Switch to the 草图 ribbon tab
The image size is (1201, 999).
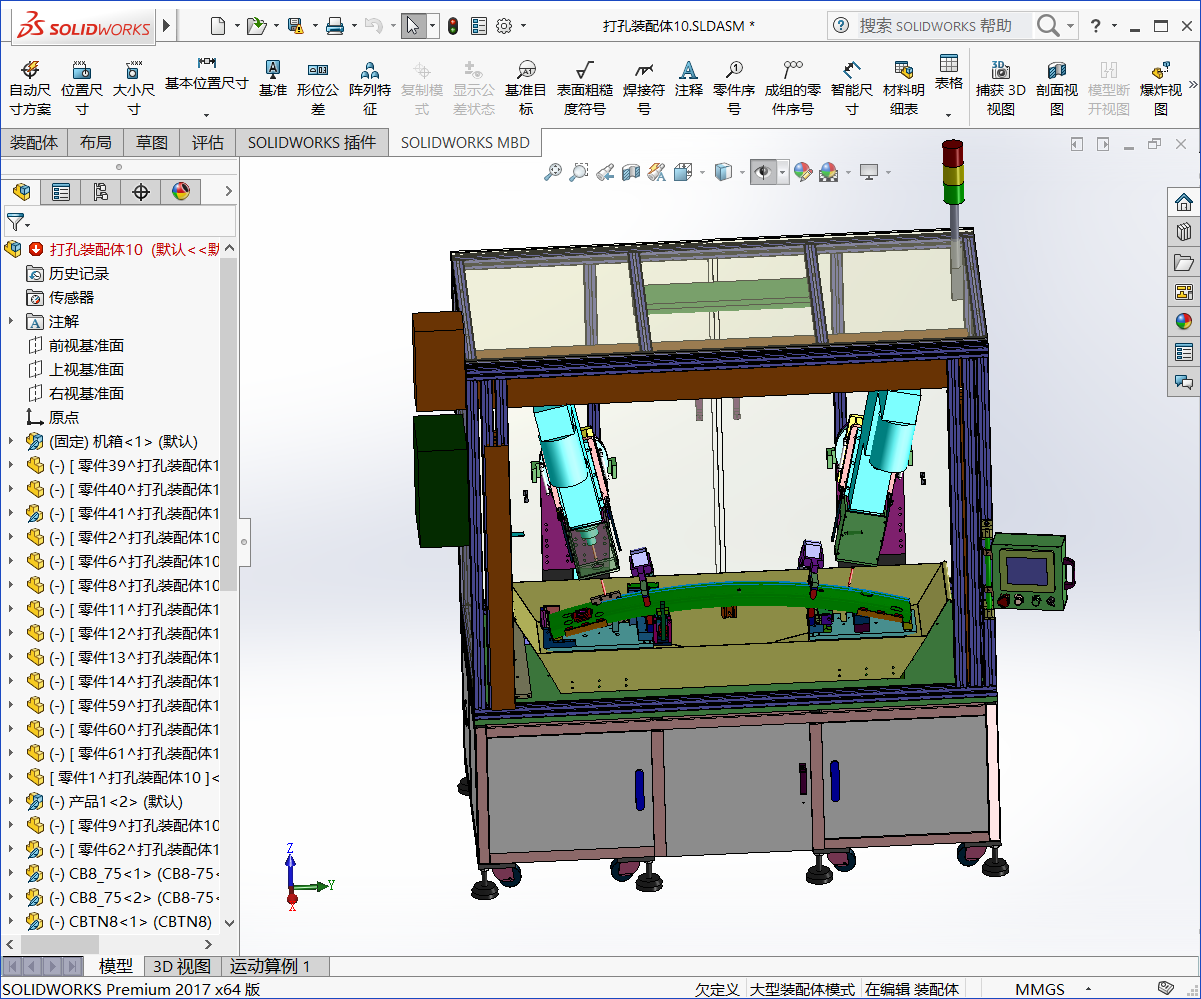click(x=152, y=143)
